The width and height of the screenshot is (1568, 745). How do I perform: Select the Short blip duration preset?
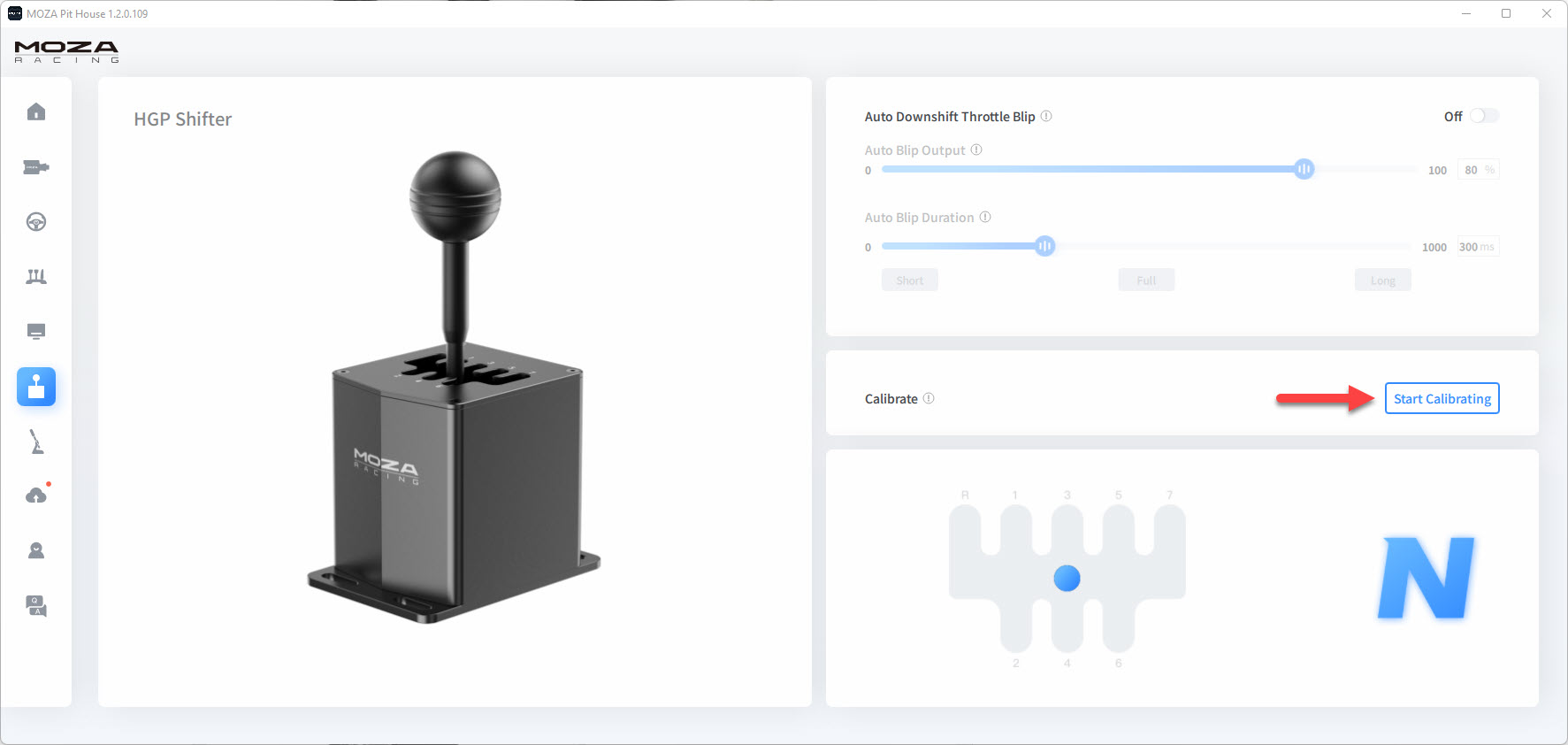click(x=909, y=280)
